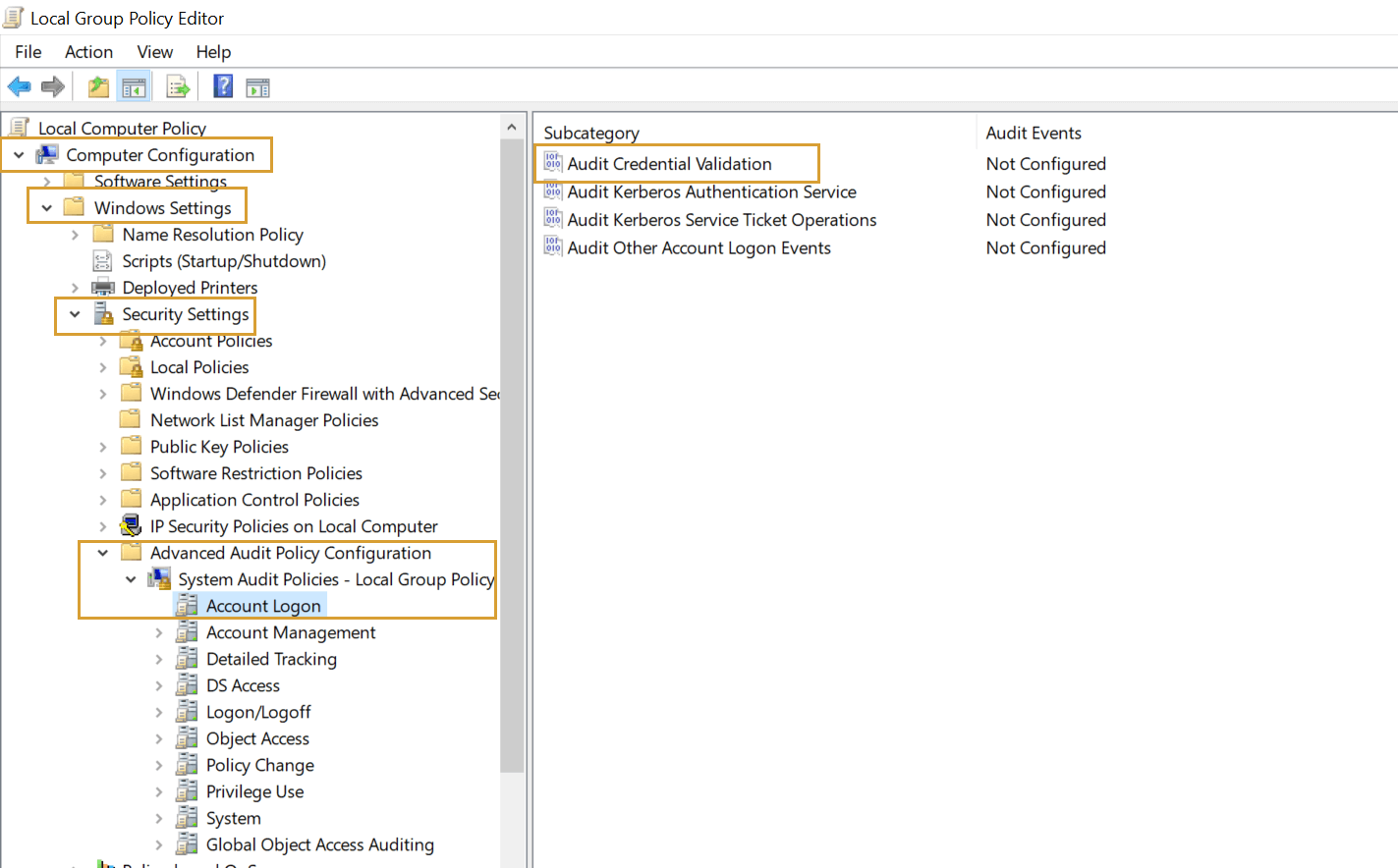Open the View menu
The height and width of the screenshot is (868, 1398).
pos(154,52)
